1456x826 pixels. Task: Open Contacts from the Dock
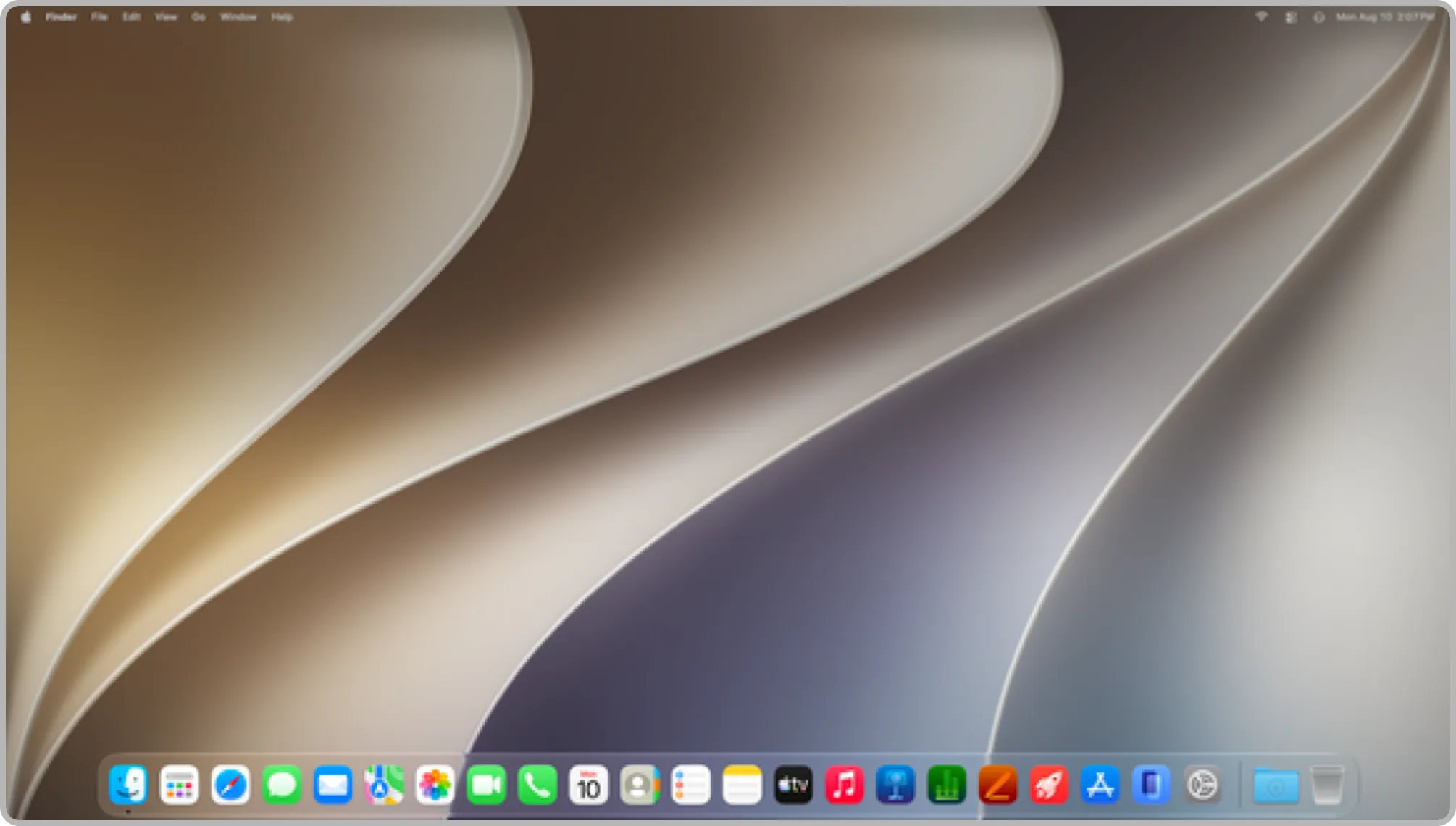[640, 785]
